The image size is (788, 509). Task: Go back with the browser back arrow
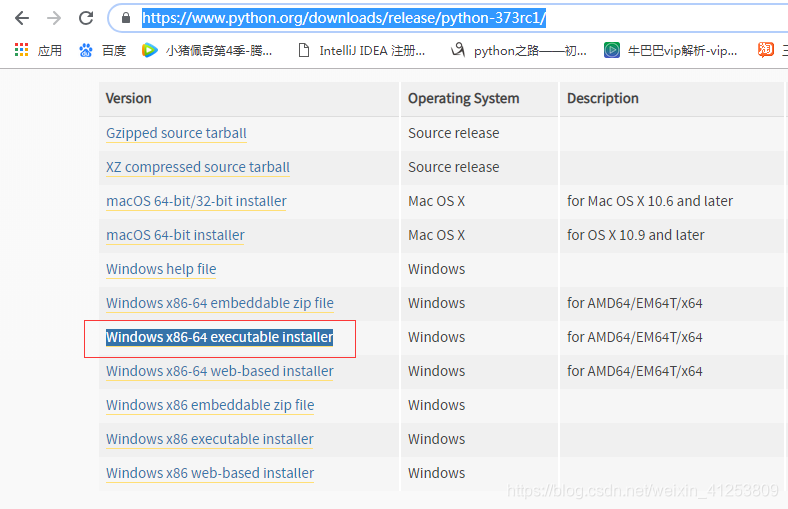click(22, 19)
